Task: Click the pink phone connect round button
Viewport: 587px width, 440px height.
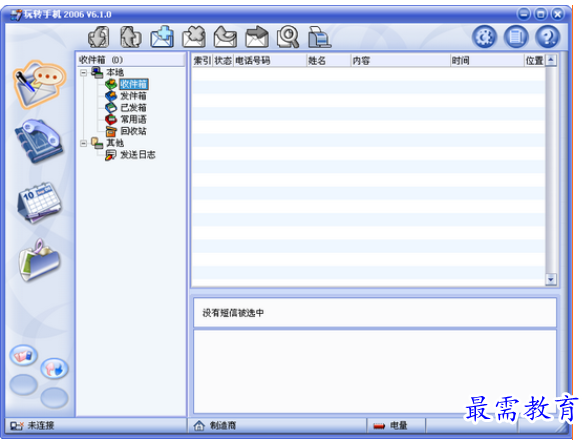Action: click(x=24, y=355)
